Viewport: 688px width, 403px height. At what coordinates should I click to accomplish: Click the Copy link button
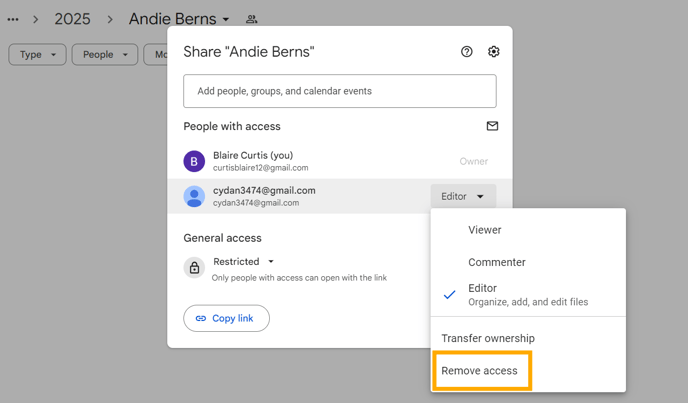coord(226,318)
